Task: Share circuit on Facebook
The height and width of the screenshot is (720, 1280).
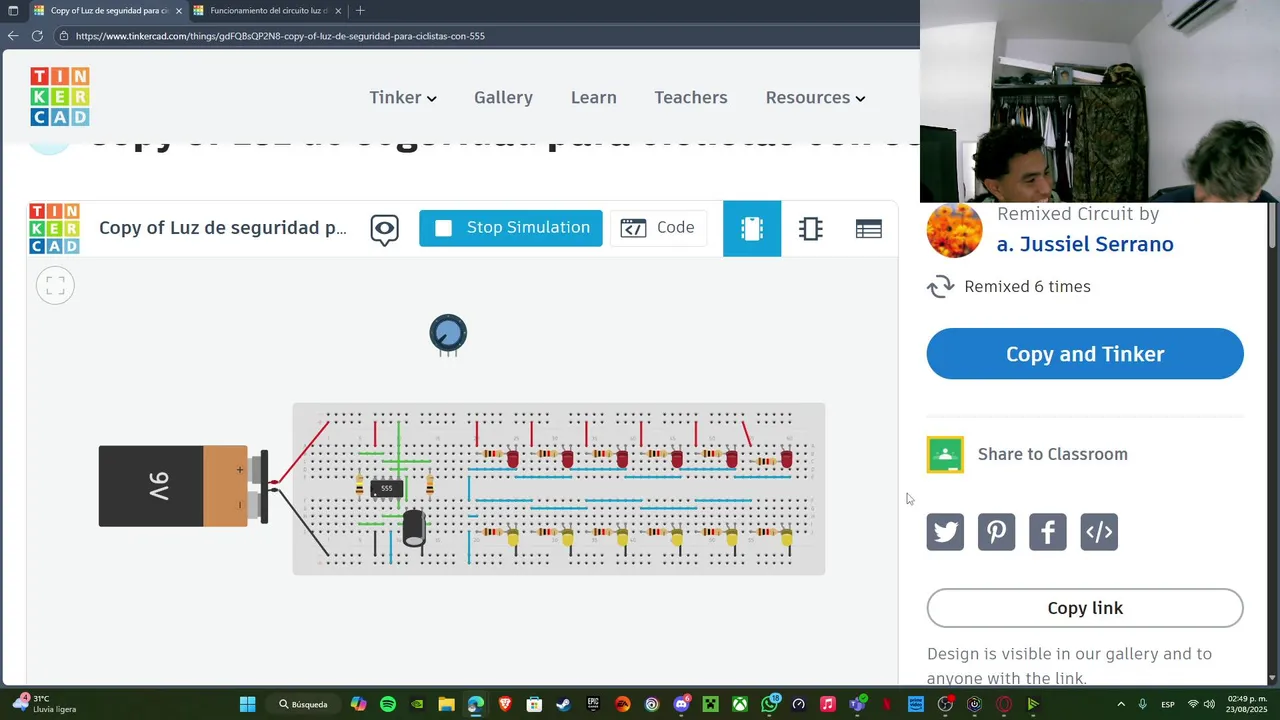Action: 1048,532
